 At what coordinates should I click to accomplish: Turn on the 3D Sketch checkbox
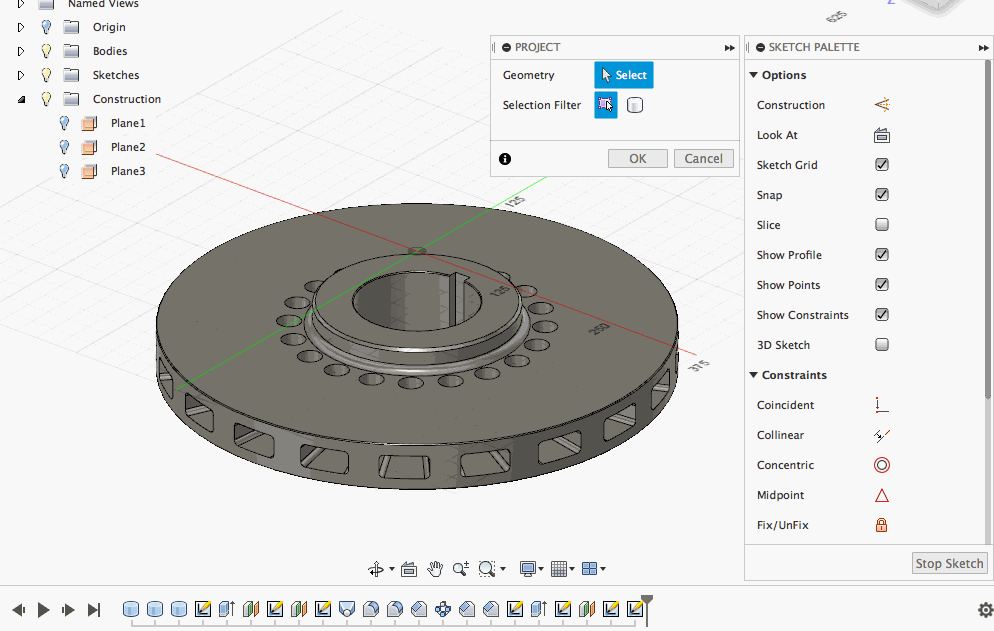pos(881,345)
